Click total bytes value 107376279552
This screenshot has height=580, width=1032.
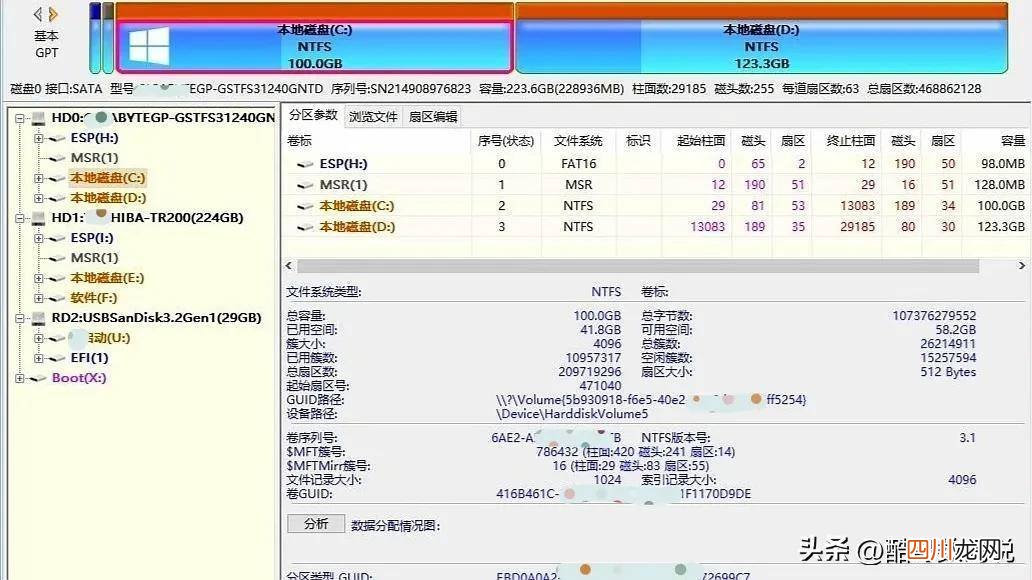pyautogui.click(x=934, y=316)
